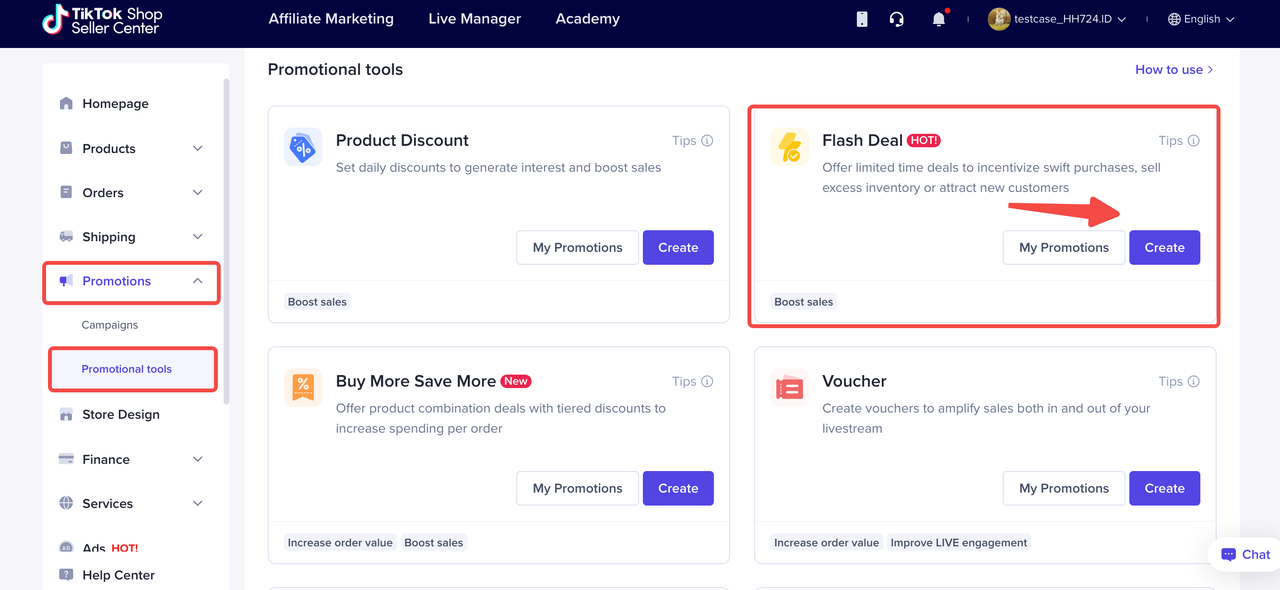
Task: Open the English language dropdown arrow
Action: click(x=1230, y=20)
